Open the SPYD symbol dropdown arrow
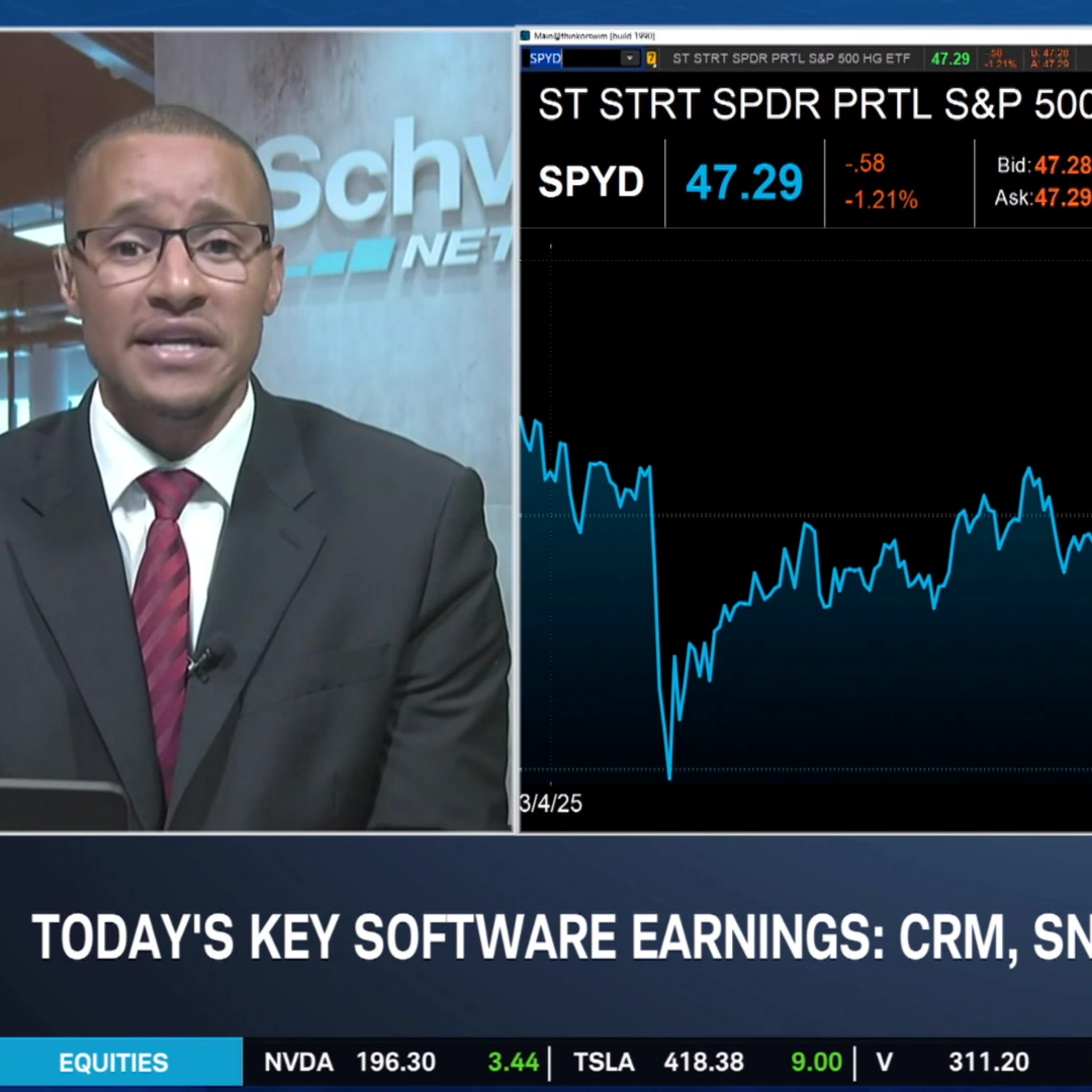 point(630,58)
